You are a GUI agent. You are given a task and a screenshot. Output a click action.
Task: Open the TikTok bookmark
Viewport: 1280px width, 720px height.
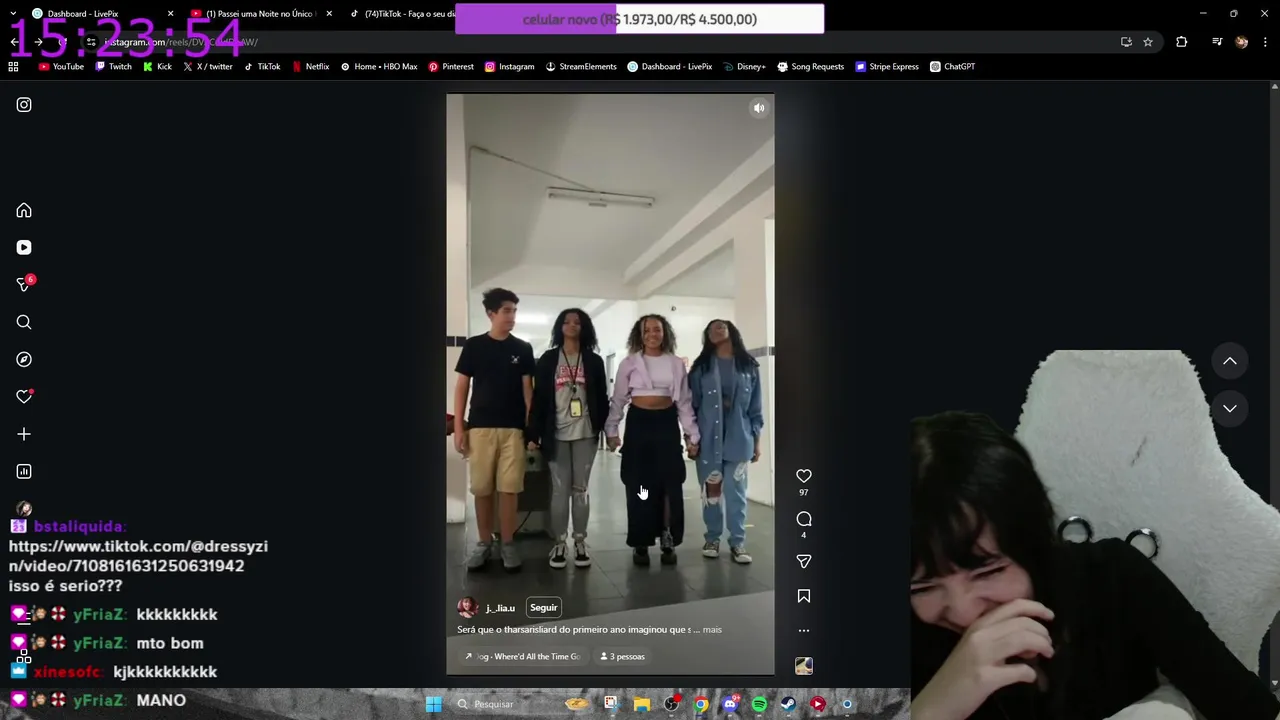[262, 67]
